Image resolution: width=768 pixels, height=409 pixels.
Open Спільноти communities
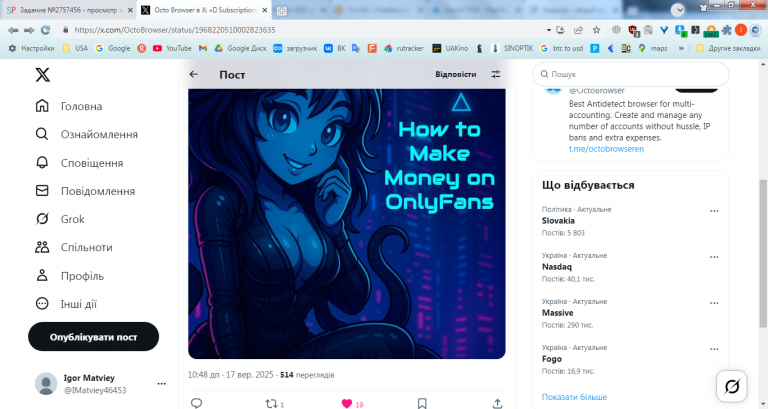(x=74, y=247)
